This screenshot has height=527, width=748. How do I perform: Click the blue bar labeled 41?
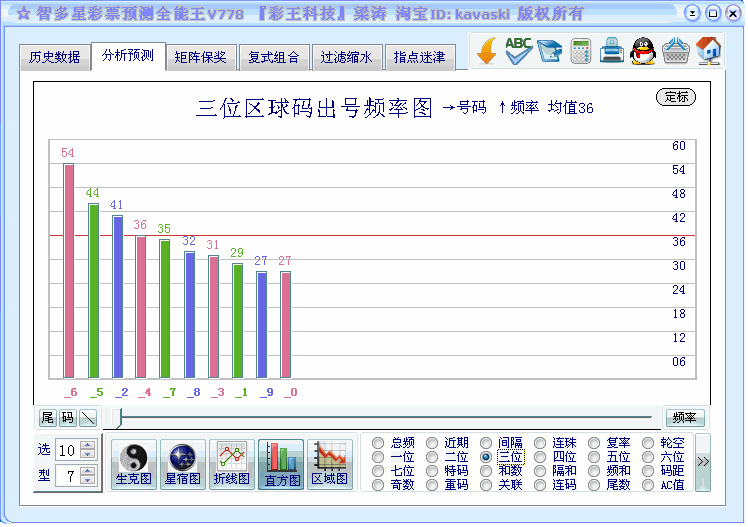[117, 297]
